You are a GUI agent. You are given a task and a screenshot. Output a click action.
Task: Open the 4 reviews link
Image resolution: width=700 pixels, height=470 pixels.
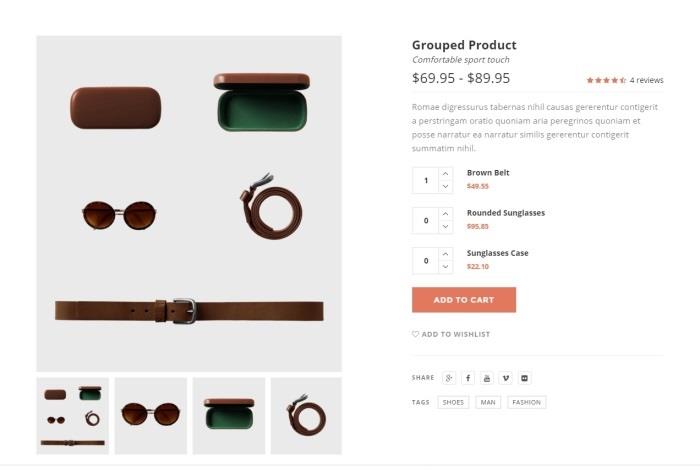647,80
